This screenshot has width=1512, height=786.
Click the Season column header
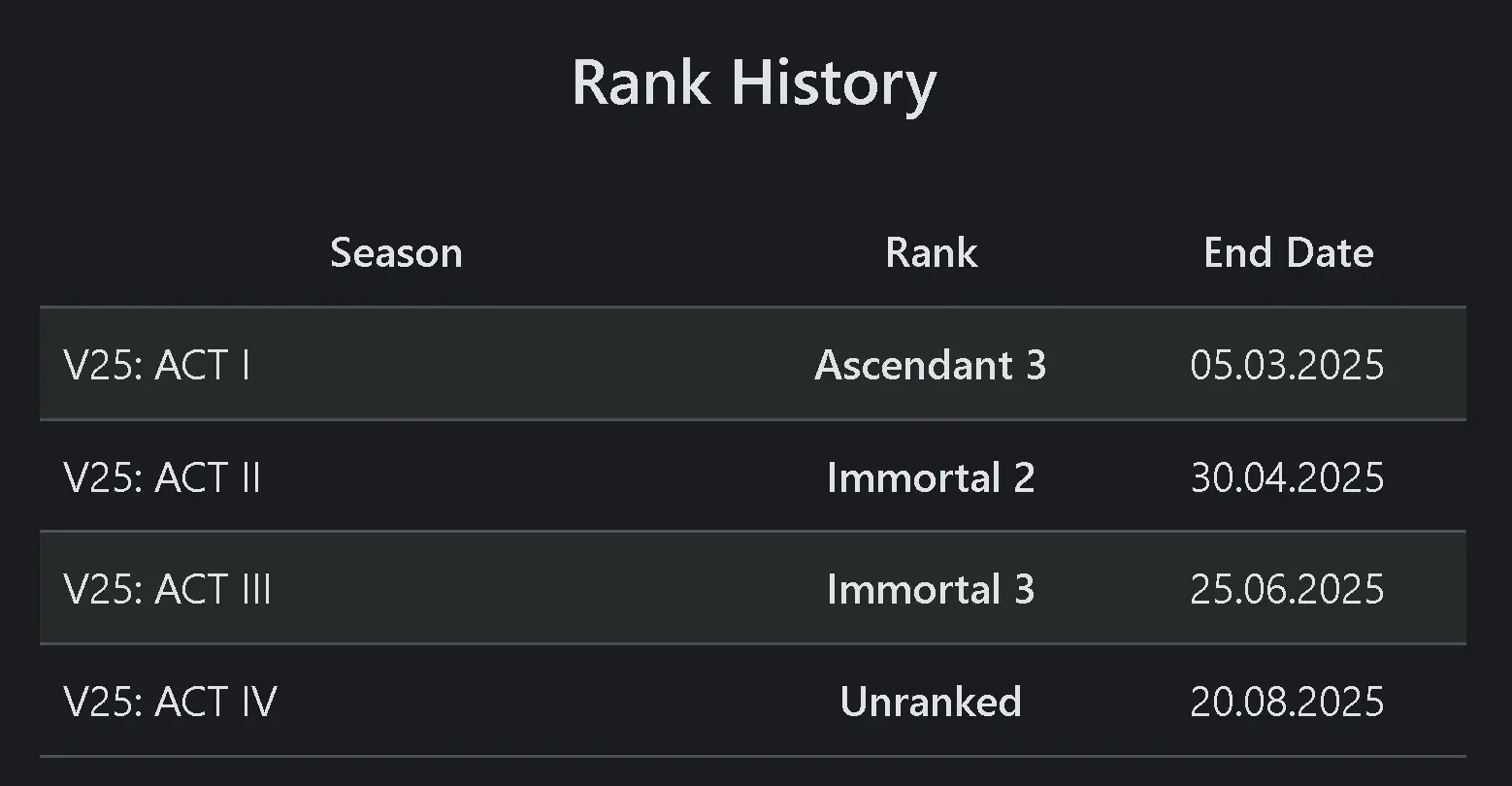pyautogui.click(x=396, y=253)
